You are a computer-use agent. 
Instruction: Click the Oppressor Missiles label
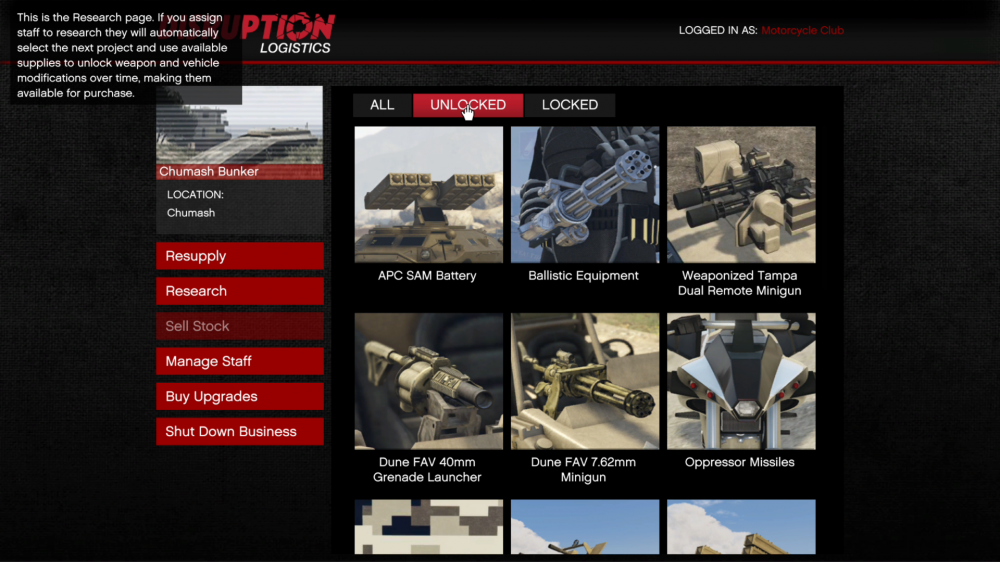pos(740,462)
